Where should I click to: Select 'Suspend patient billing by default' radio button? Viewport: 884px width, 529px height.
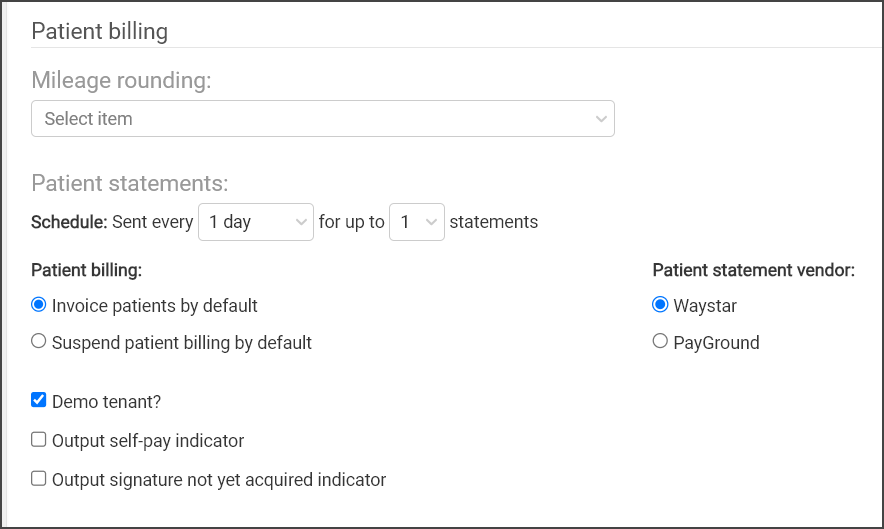click(38, 341)
